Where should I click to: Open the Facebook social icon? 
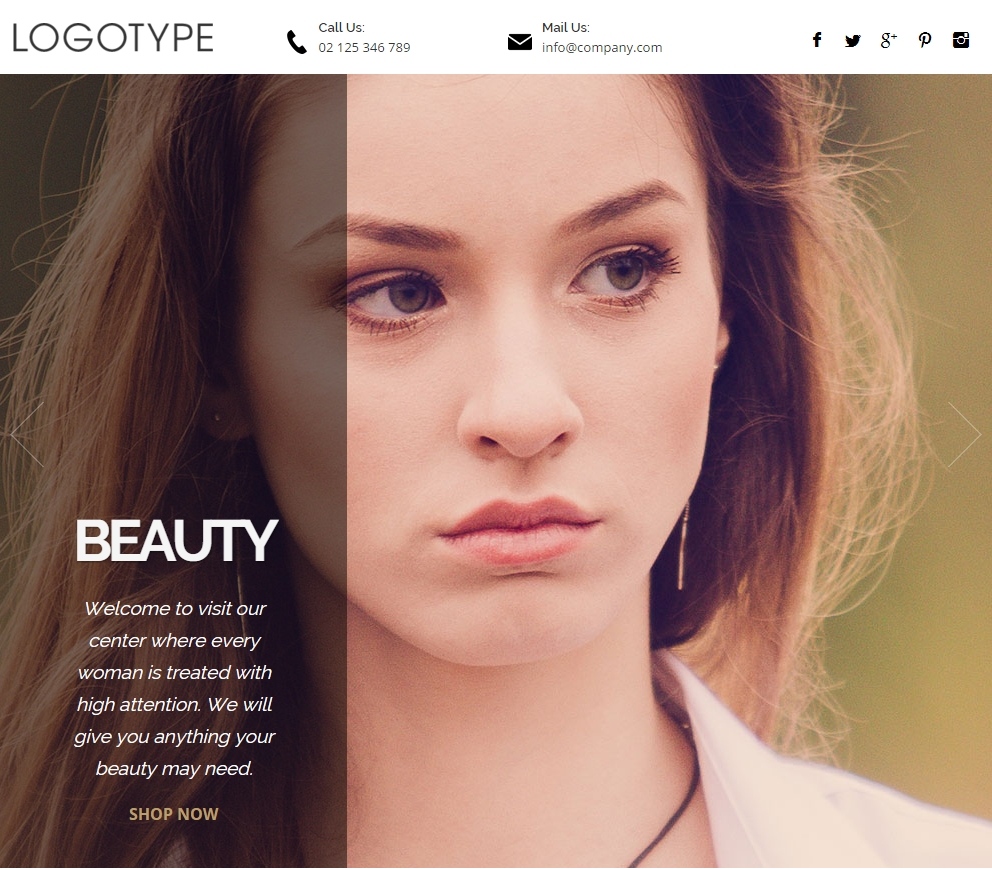point(817,40)
